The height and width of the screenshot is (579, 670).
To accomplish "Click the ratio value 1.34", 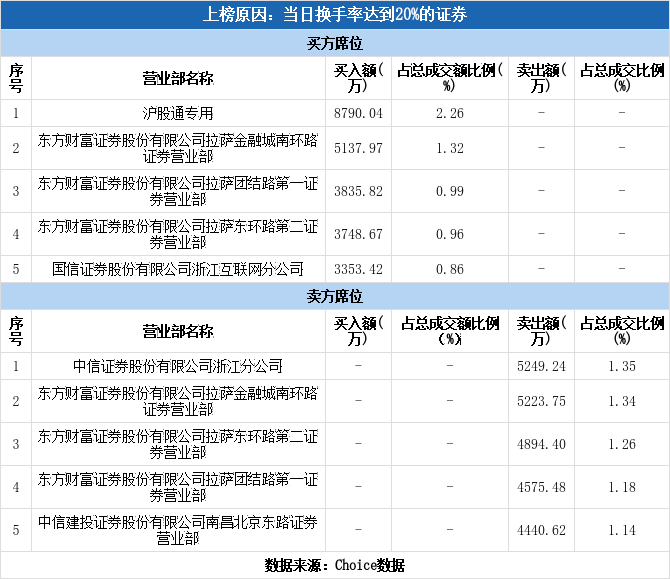I will 622,401.
